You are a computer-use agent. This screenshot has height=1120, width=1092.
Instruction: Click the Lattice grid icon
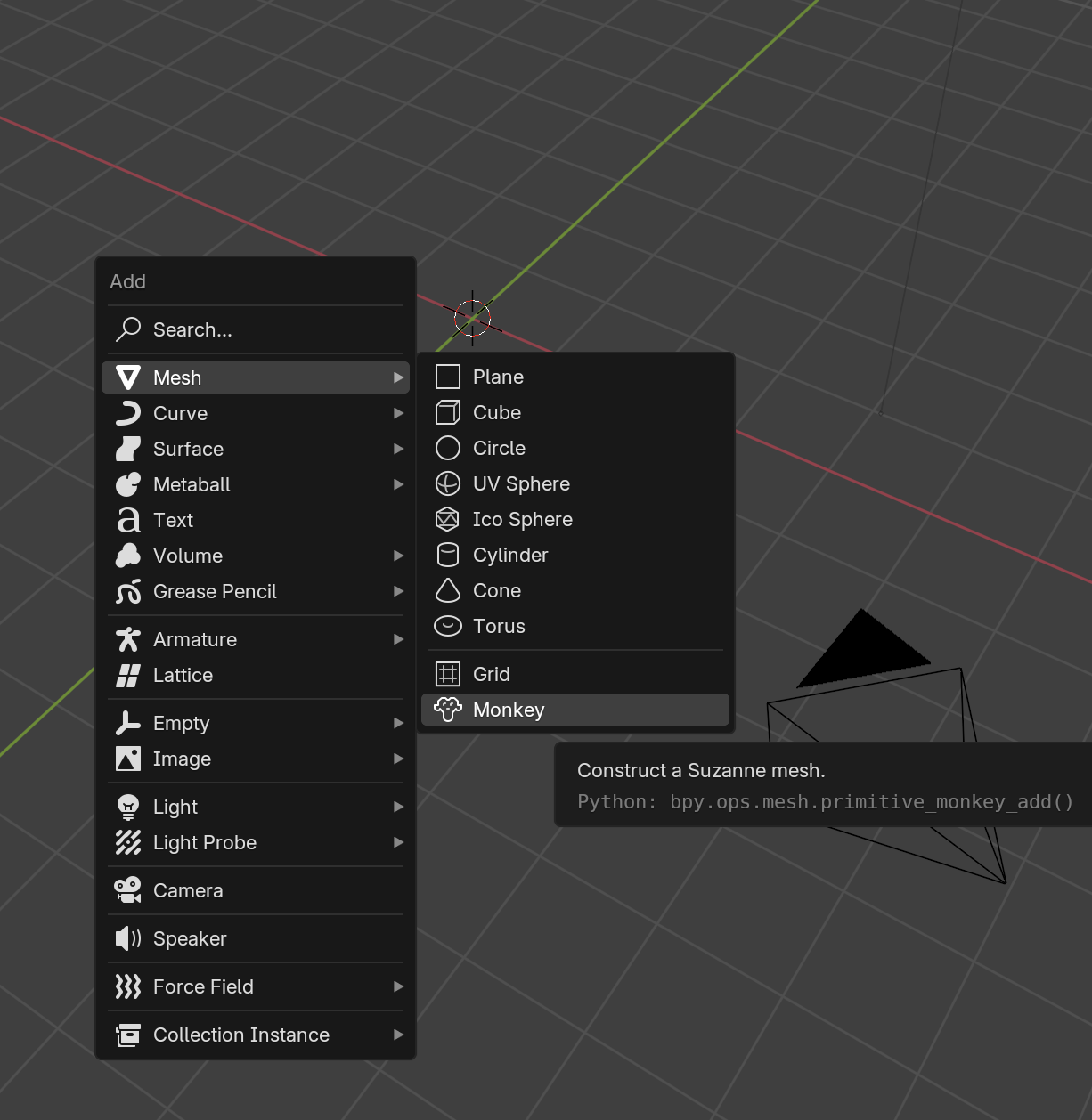128,675
